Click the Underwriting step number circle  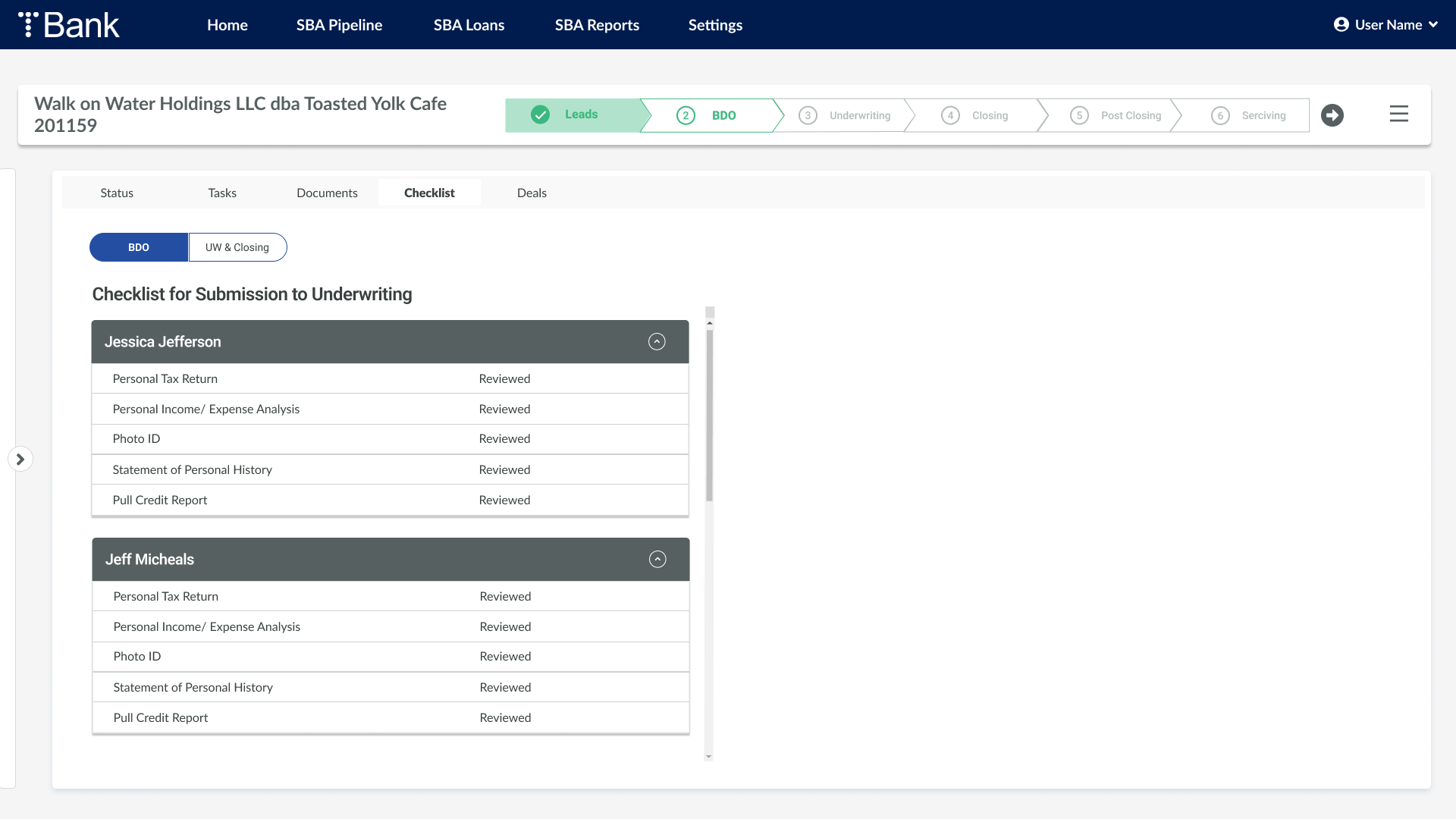tap(808, 115)
